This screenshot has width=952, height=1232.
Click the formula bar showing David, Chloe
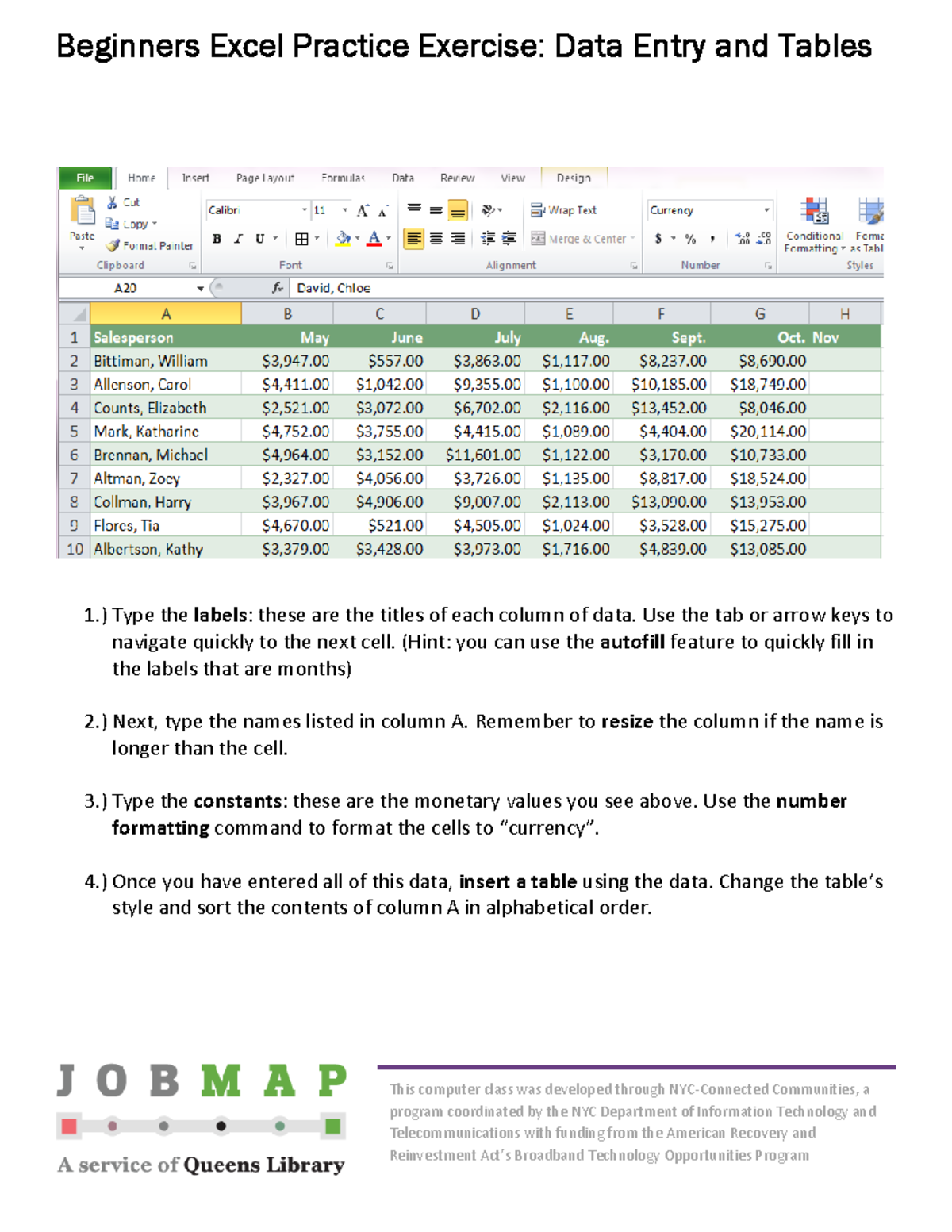pyautogui.click(x=357, y=287)
